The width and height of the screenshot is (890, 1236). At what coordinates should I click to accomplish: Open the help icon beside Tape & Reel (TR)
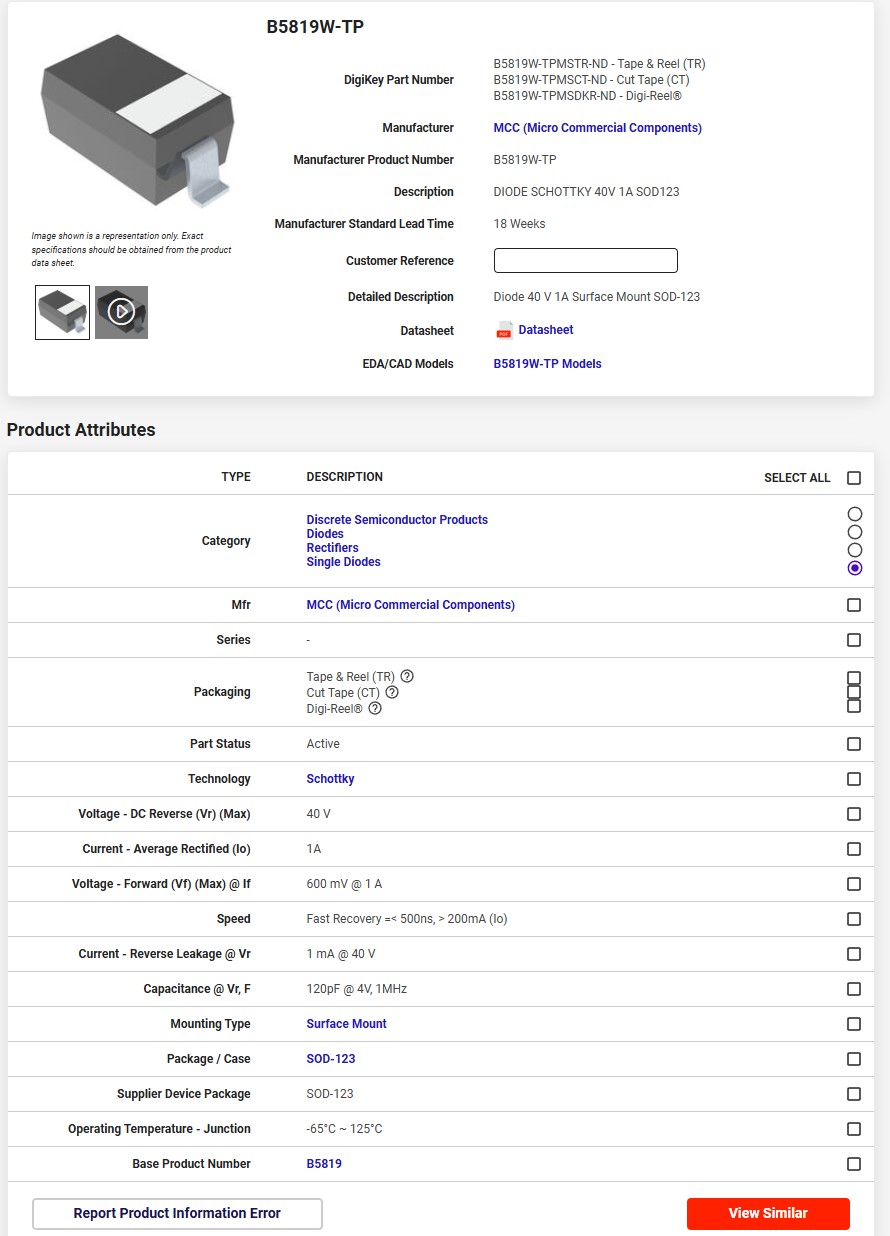point(407,676)
